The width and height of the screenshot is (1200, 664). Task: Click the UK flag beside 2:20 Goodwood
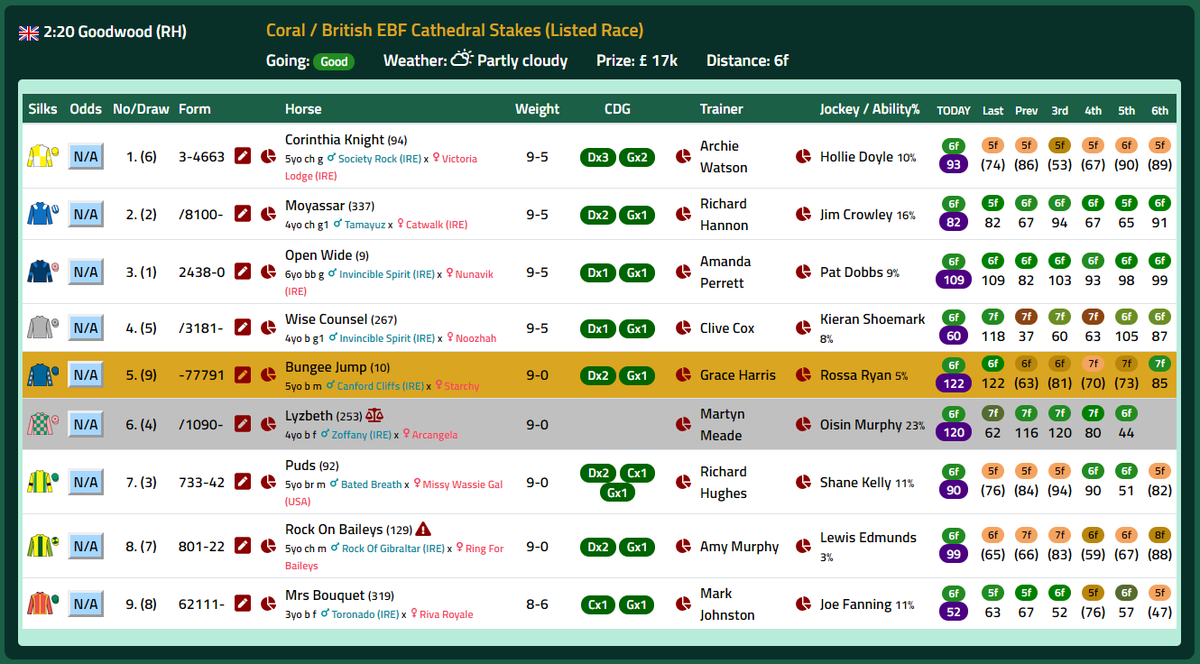pyautogui.click(x=29, y=32)
